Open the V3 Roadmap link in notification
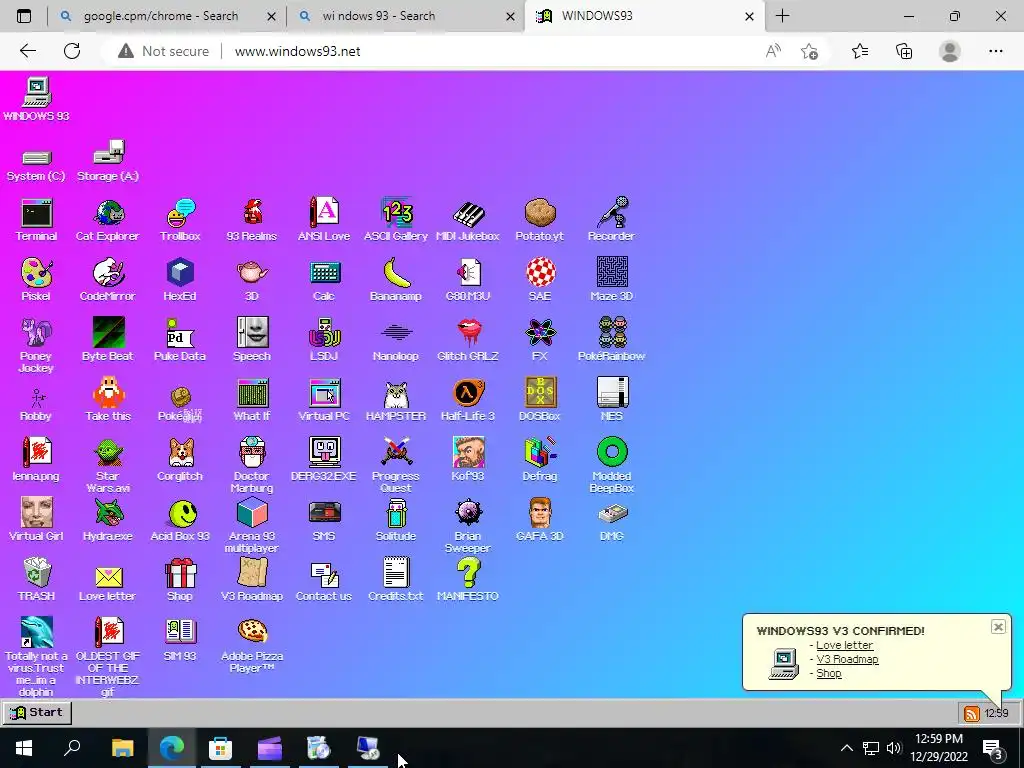Screen dimensions: 1024x768 (847, 660)
